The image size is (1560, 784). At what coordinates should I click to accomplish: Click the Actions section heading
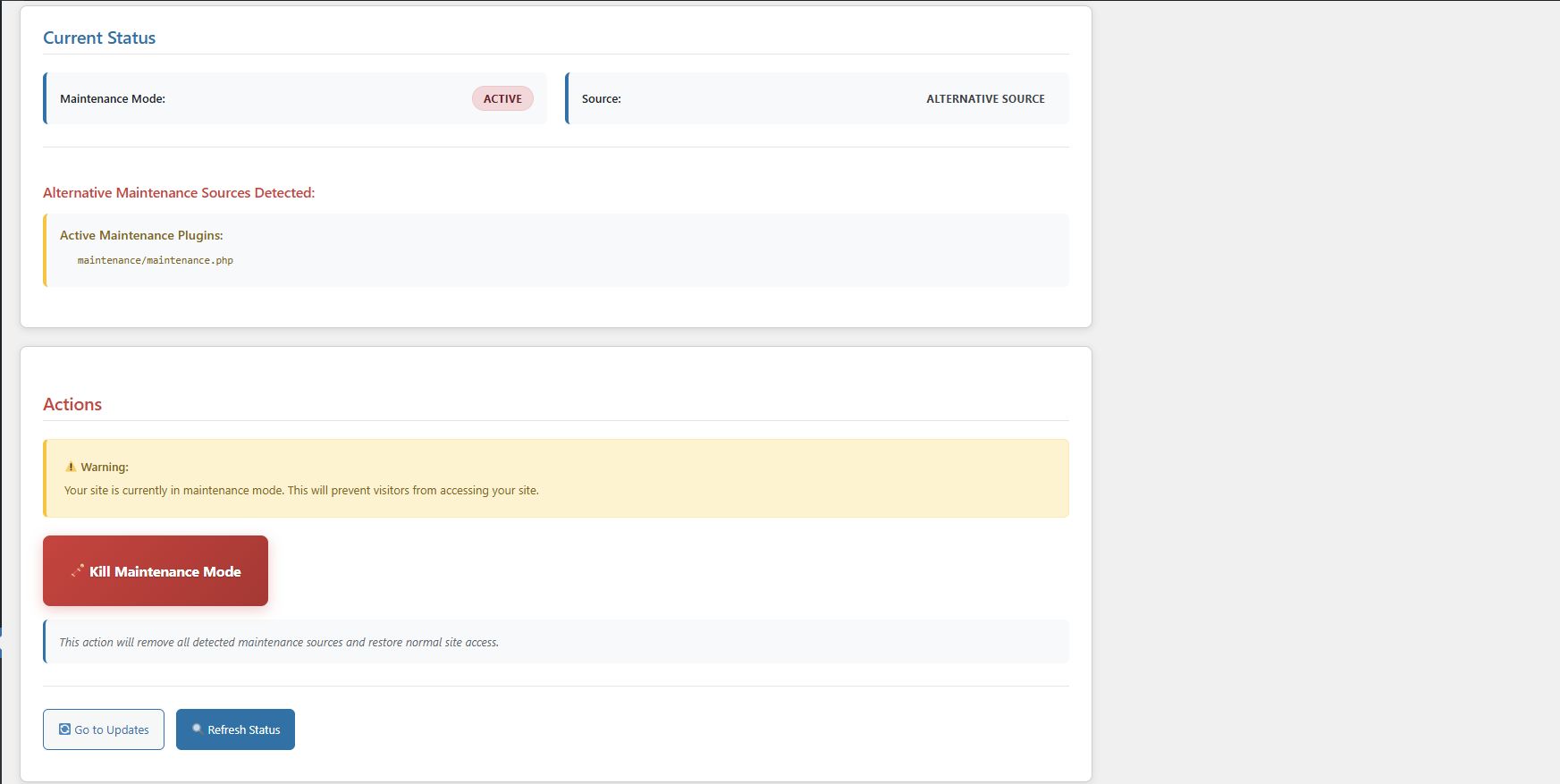pyautogui.click(x=72, y=404)
